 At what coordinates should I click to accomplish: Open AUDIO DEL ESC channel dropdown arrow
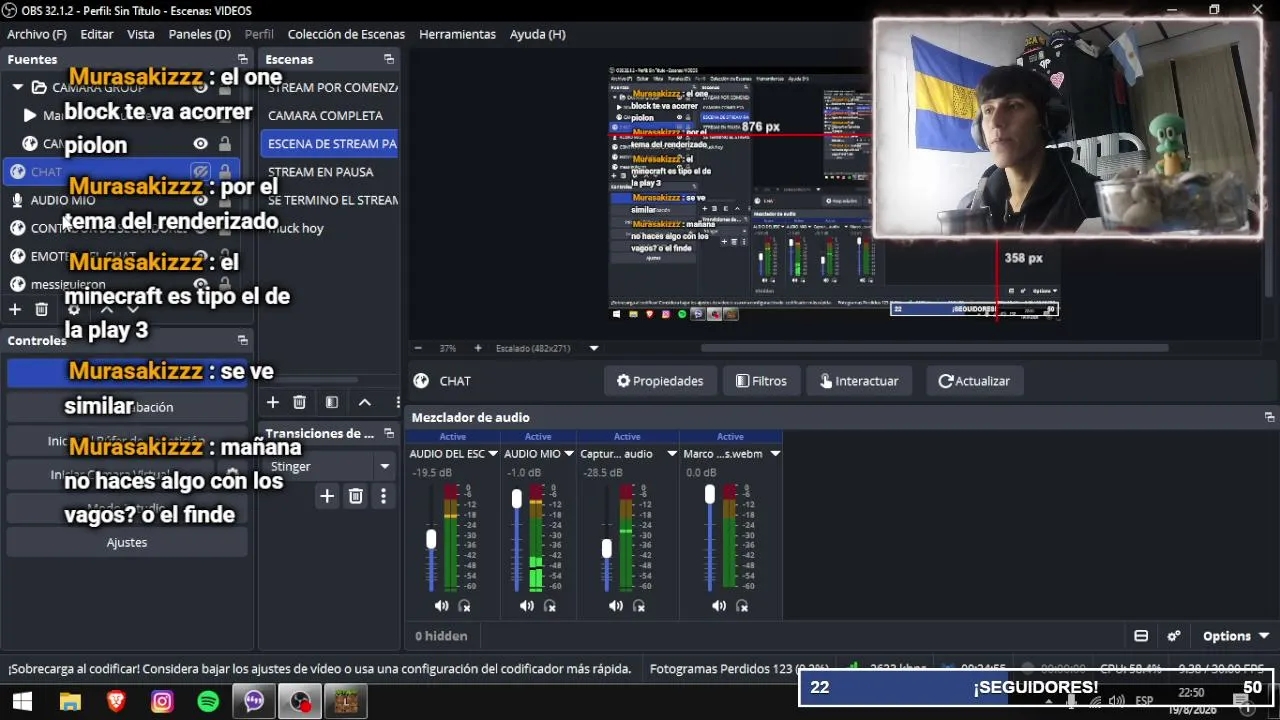tap(494, 454)
